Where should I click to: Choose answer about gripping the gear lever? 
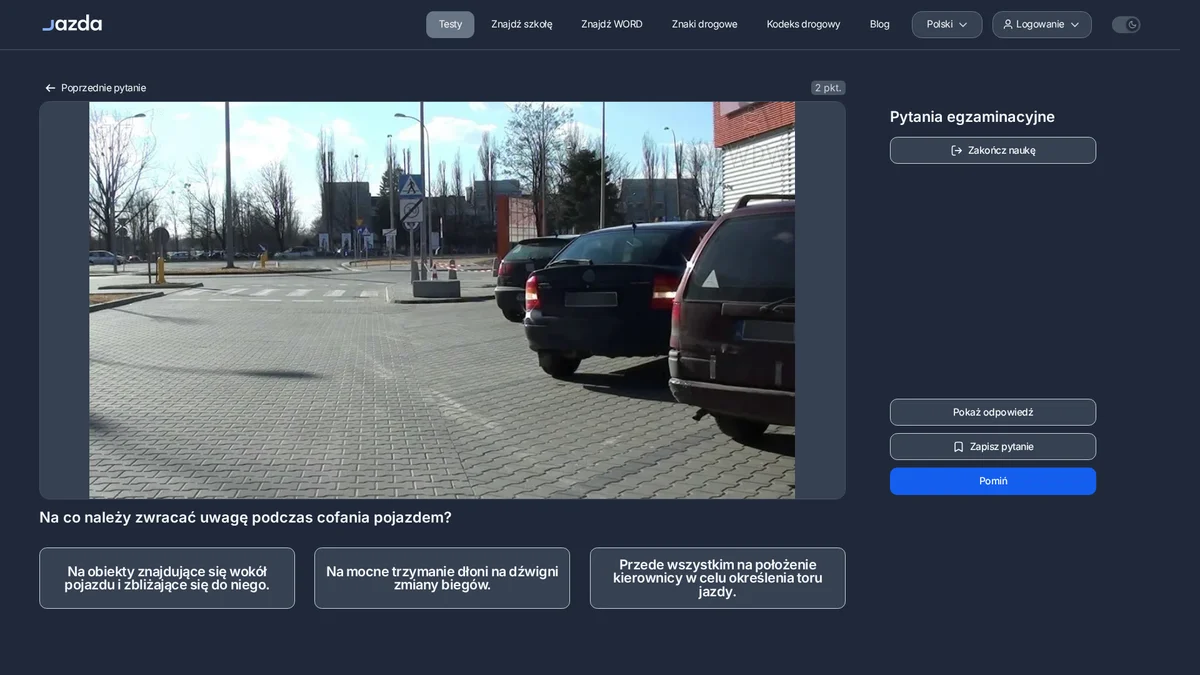point(442,578)
